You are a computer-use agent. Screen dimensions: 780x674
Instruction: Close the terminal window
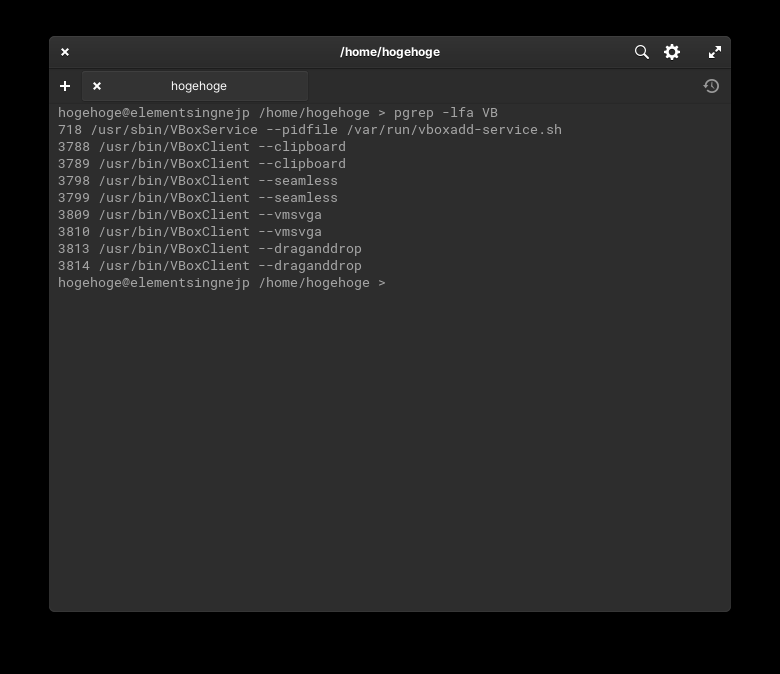[65, 52]
